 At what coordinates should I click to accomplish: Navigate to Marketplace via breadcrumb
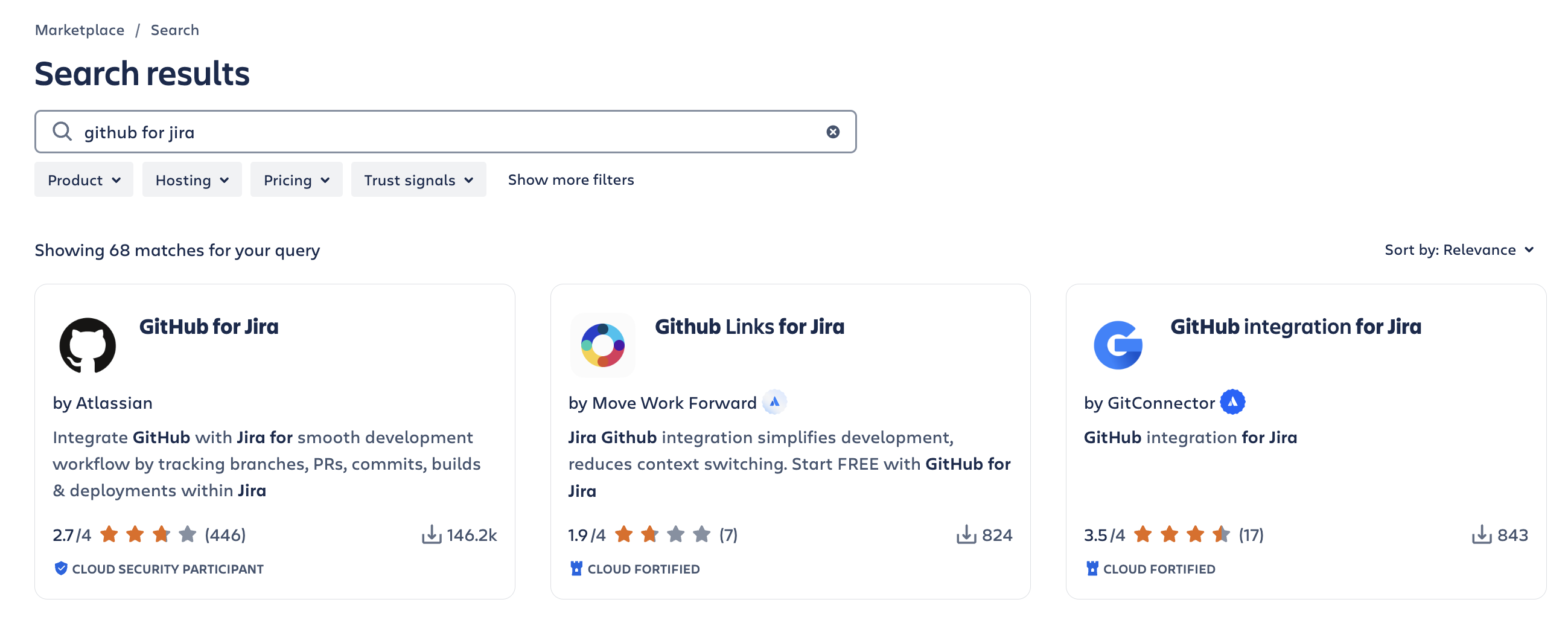click(80, 29)
